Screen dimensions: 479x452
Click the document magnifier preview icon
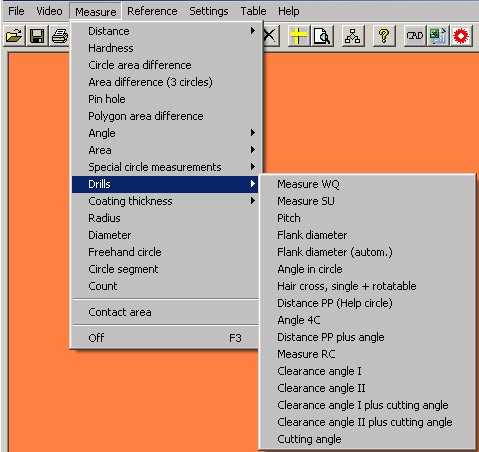322,36
